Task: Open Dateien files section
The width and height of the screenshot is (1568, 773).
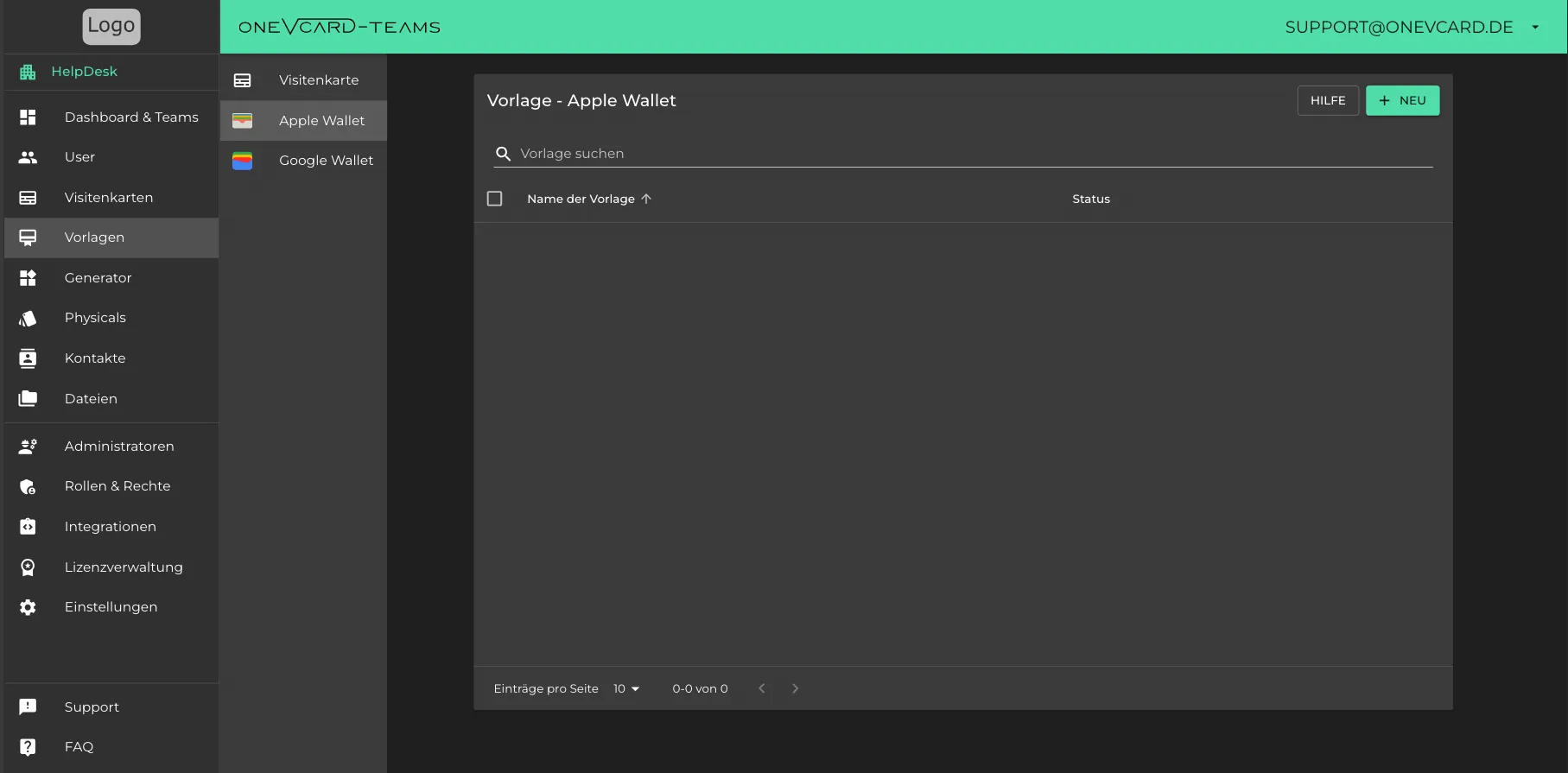Action: [111, 399]
